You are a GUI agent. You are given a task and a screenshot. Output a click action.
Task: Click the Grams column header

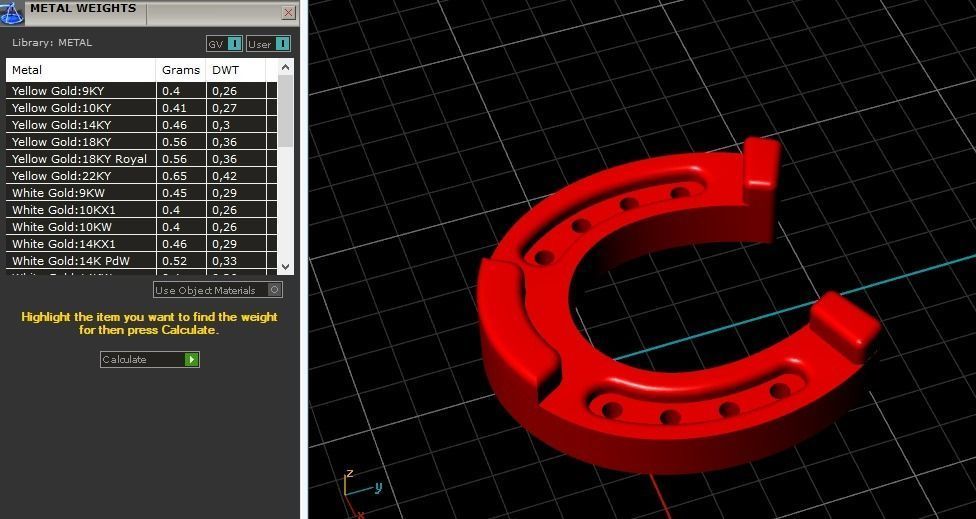pyautogui.click(x=181, y=70)
